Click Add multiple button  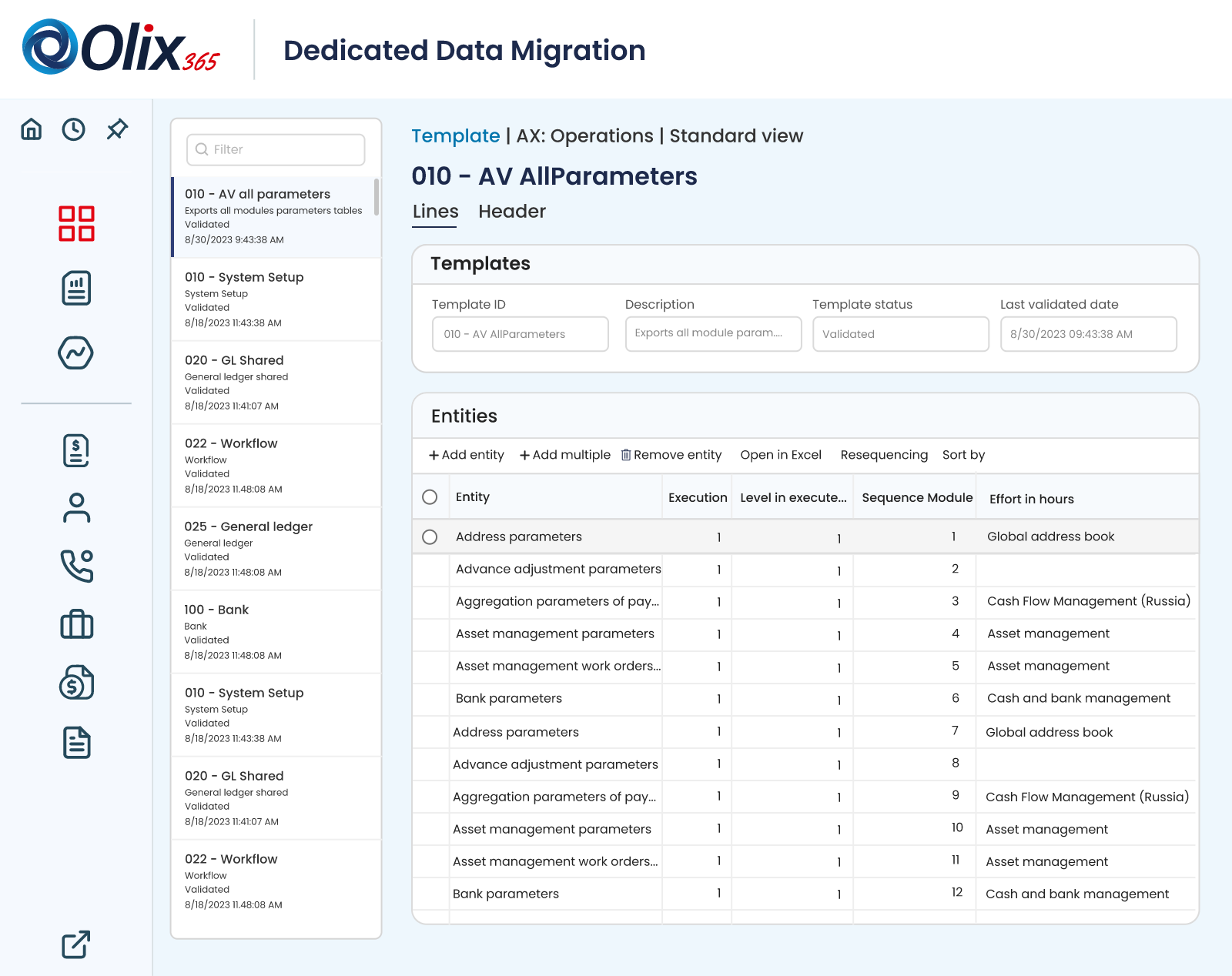pos(564,455)
